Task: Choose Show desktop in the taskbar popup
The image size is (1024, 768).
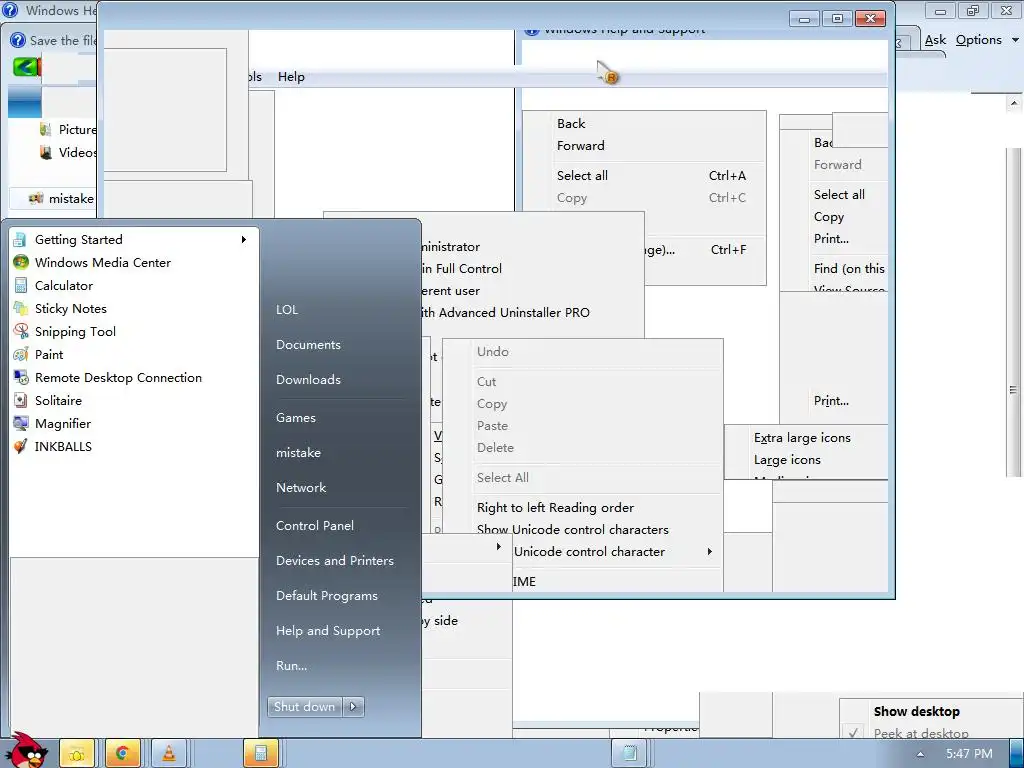Action: click(916, 712)
